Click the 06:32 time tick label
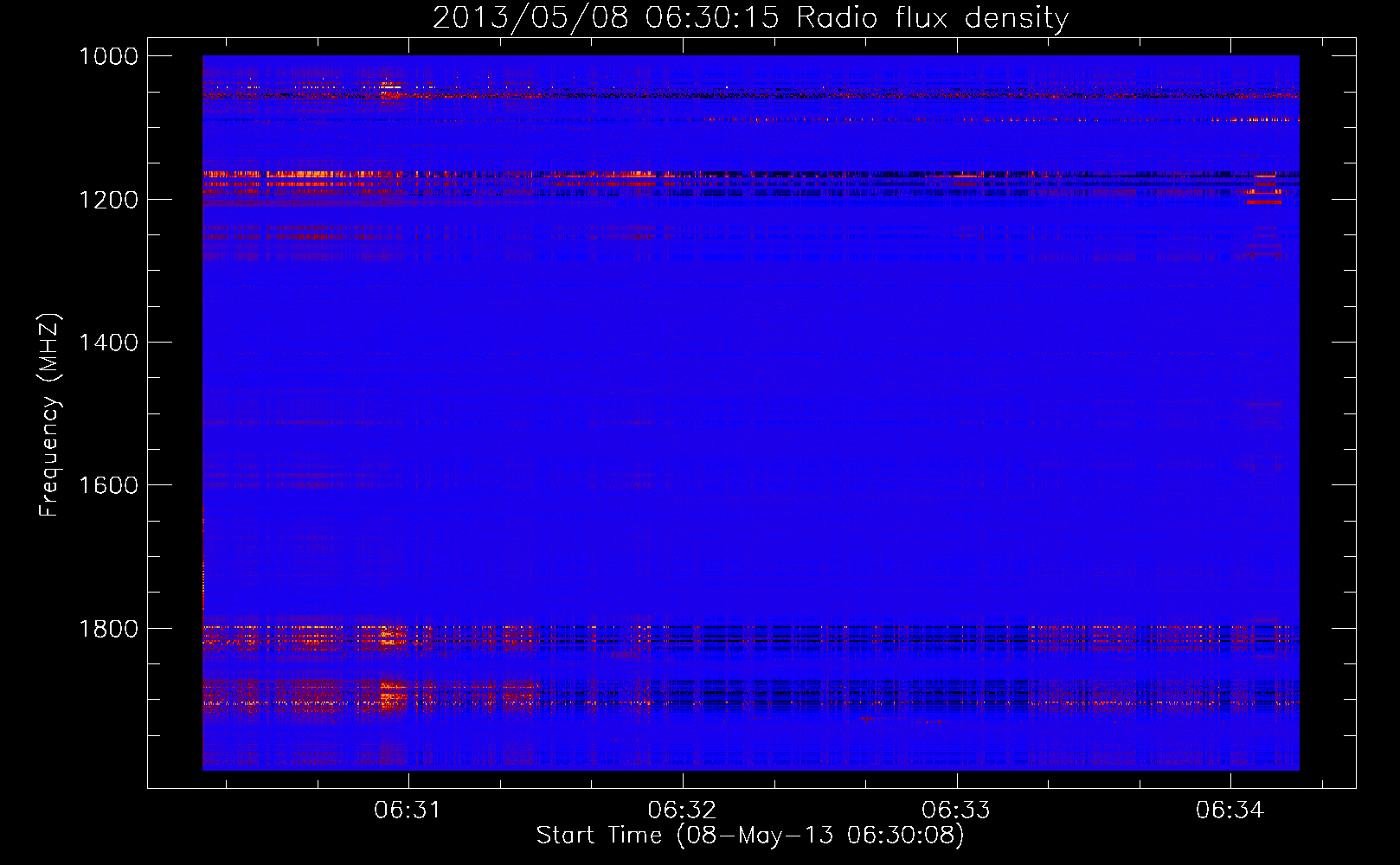Image resolution: width=1400 pixels, height=865 pixels. coord(682,811)
